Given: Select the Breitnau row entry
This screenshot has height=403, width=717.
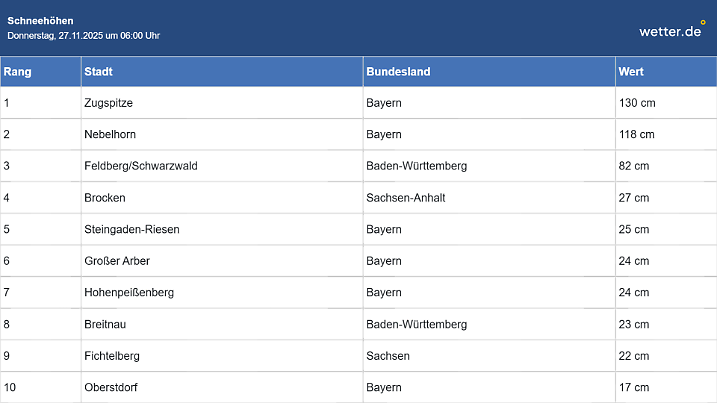Looking at the screenshot, I should pyautogui.click(x=105, y=324).
